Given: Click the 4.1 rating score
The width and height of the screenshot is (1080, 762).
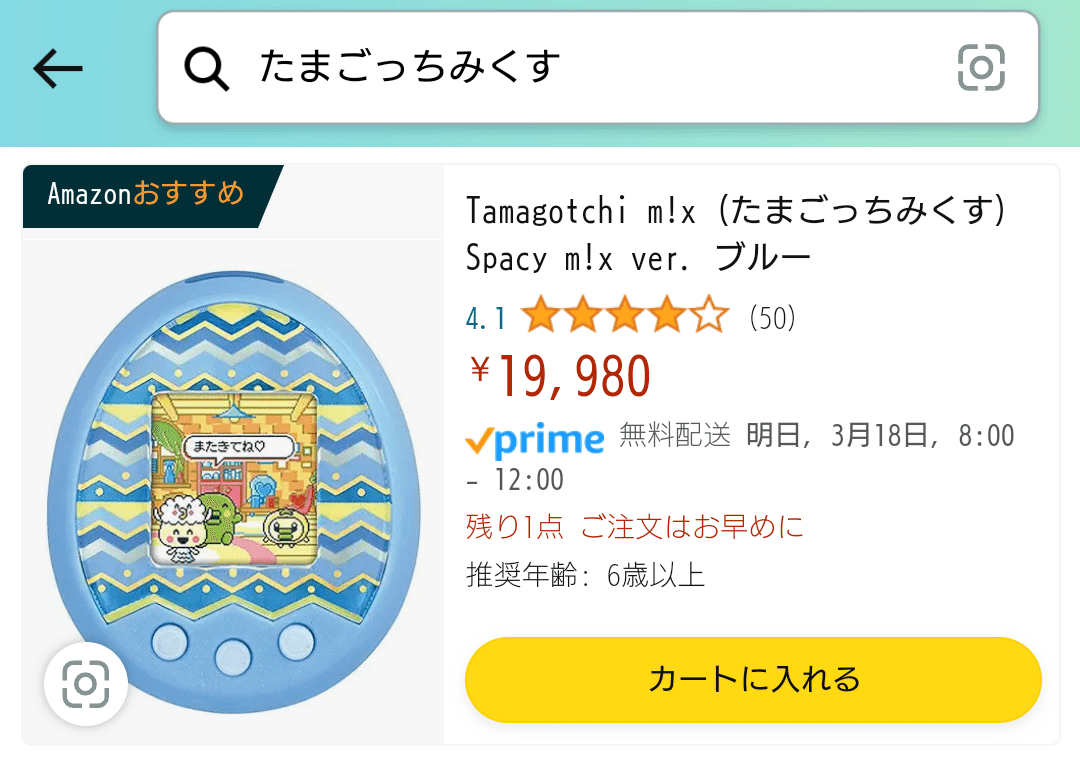Looking at the screenshot, I should [483, 316].
